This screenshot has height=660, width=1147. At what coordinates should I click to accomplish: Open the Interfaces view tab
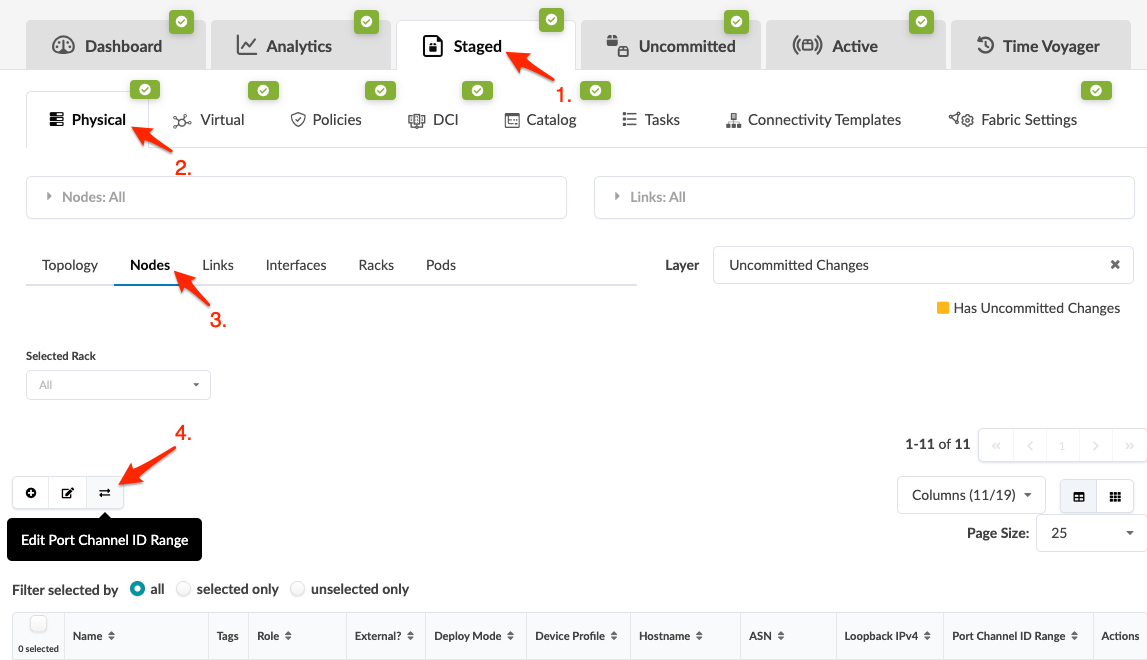(296, 265)
